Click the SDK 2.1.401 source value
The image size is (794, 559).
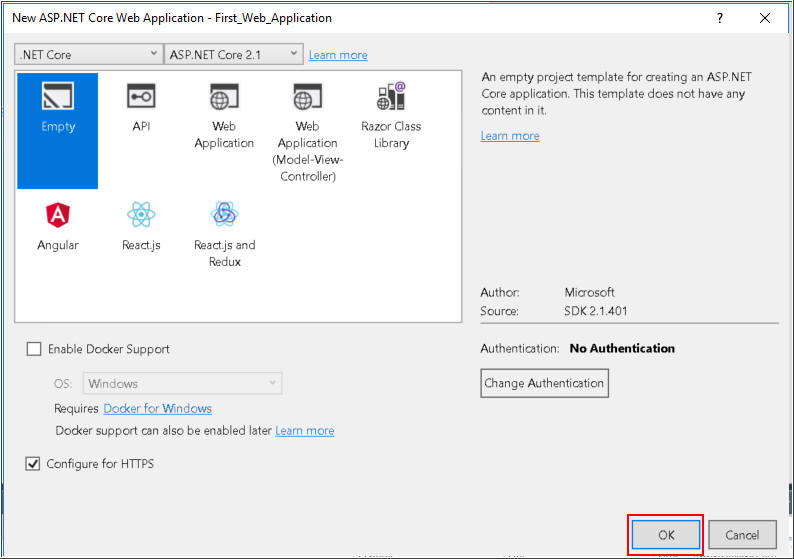pyautogui.click(x=596, y=311)
